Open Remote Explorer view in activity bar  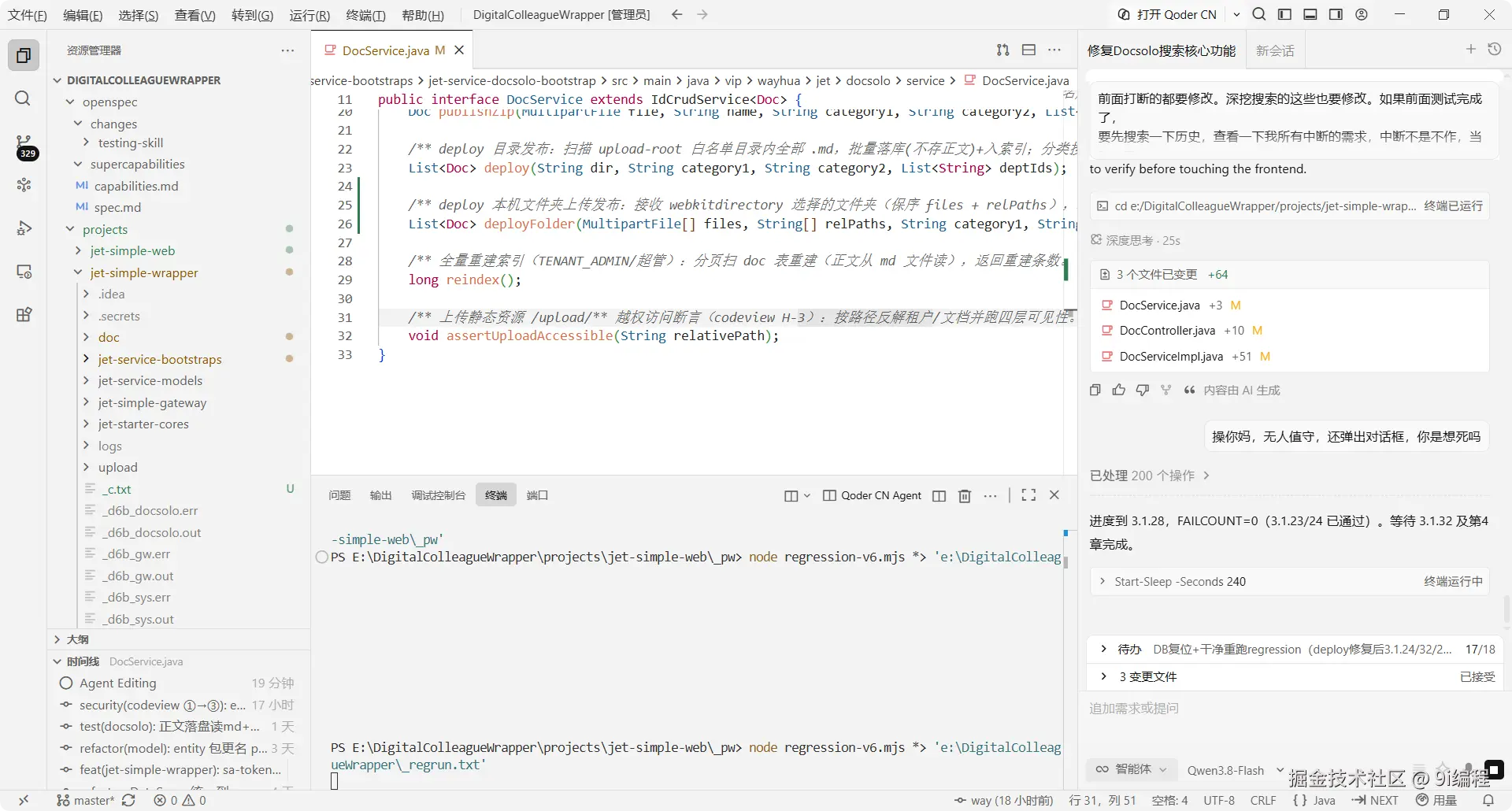[24, 272]
